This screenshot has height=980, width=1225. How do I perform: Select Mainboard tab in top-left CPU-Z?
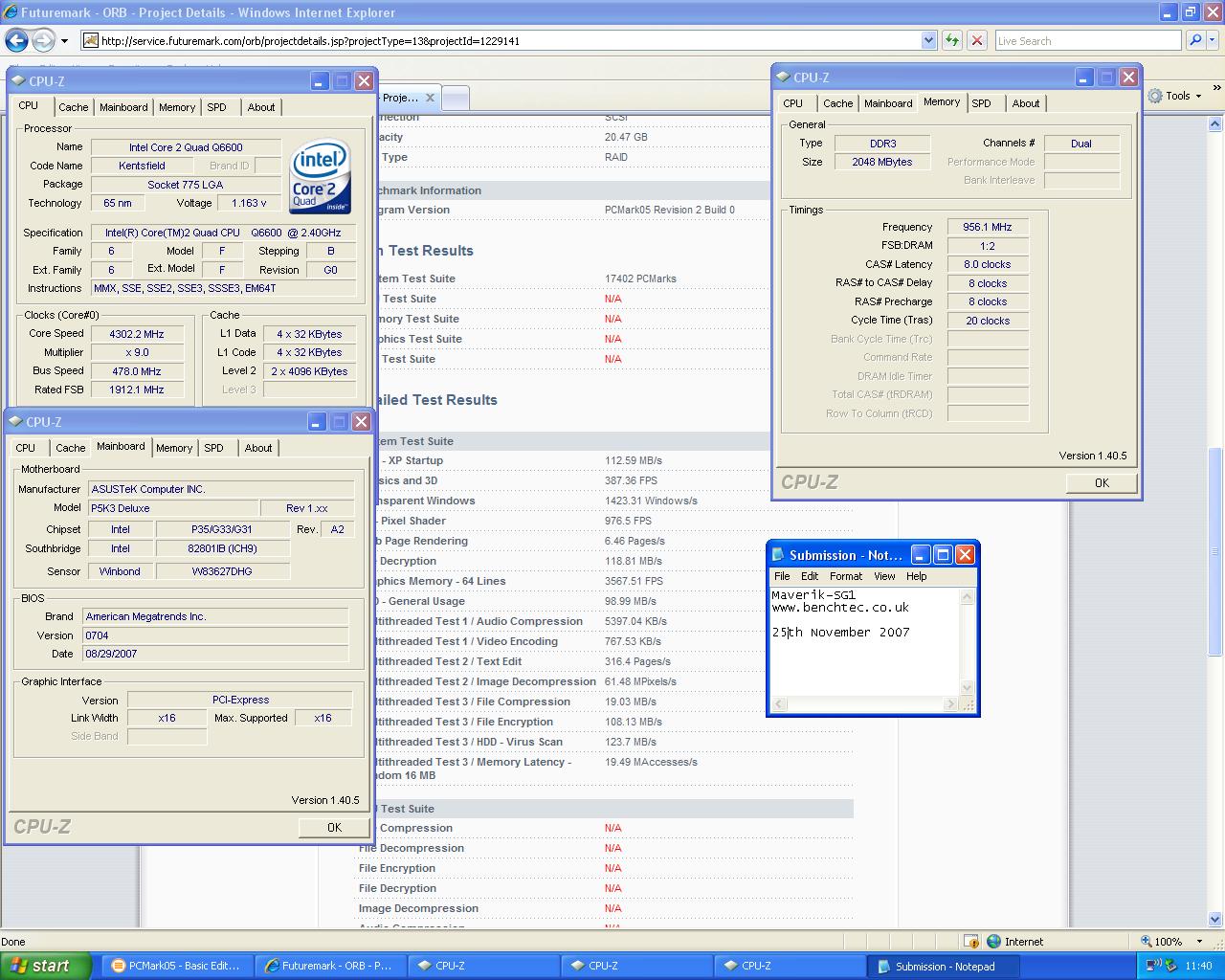[123, 107]
